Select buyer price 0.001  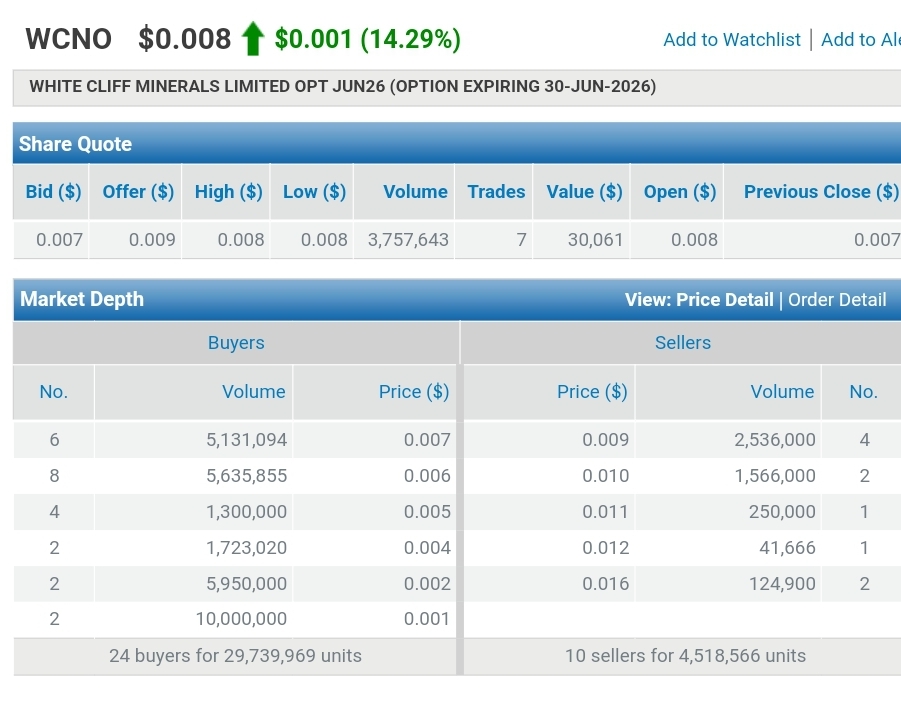tap(426, 619)
